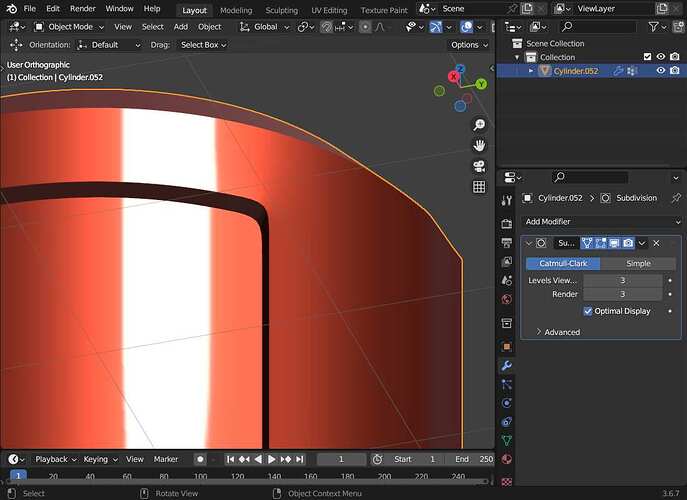The height and width of the screenshot is (500, 687).
Task: Open the Modifier properties wrench tab
Action: coord(506,365)
